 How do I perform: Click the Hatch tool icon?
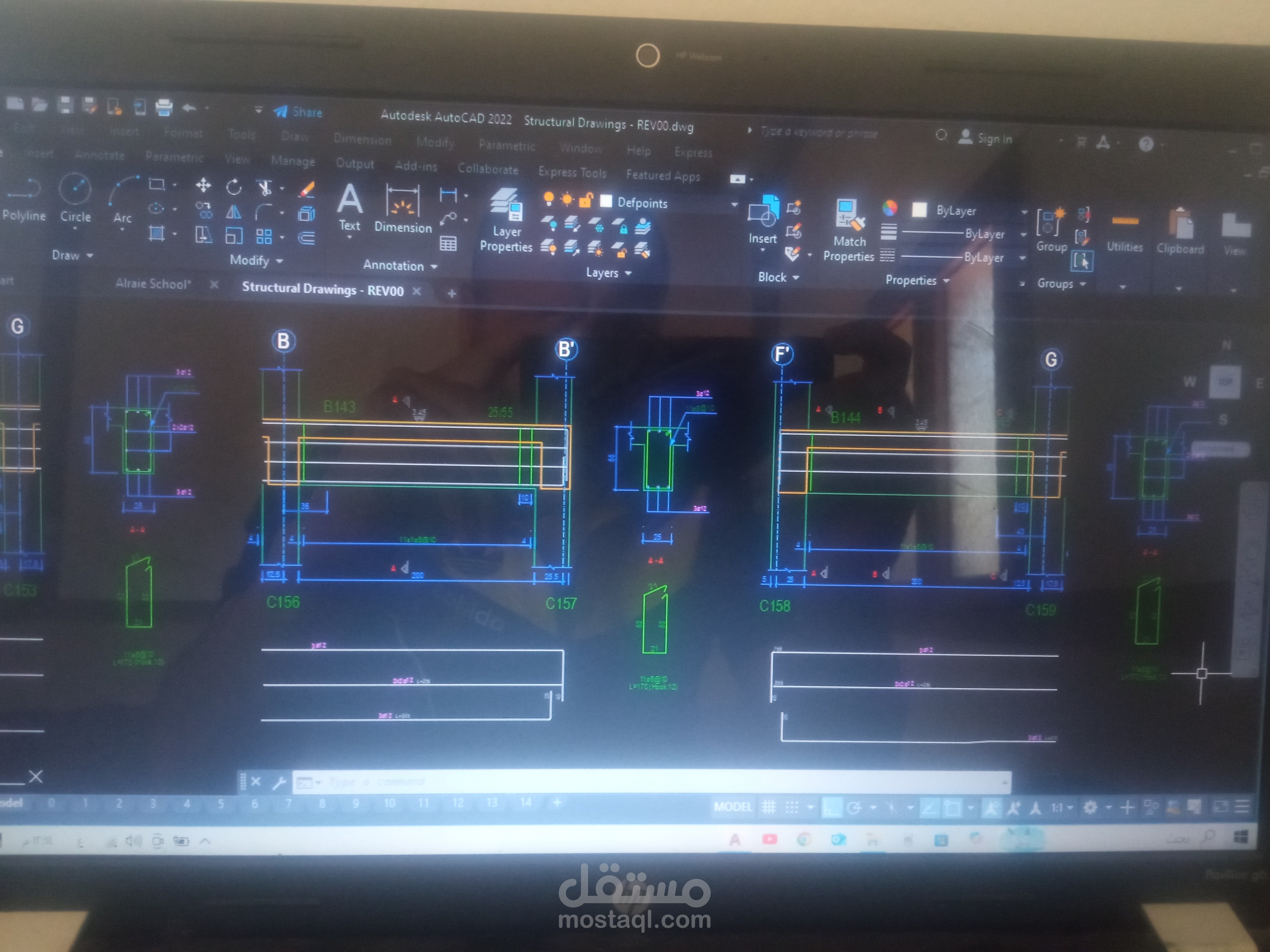(x=156, y=233)
